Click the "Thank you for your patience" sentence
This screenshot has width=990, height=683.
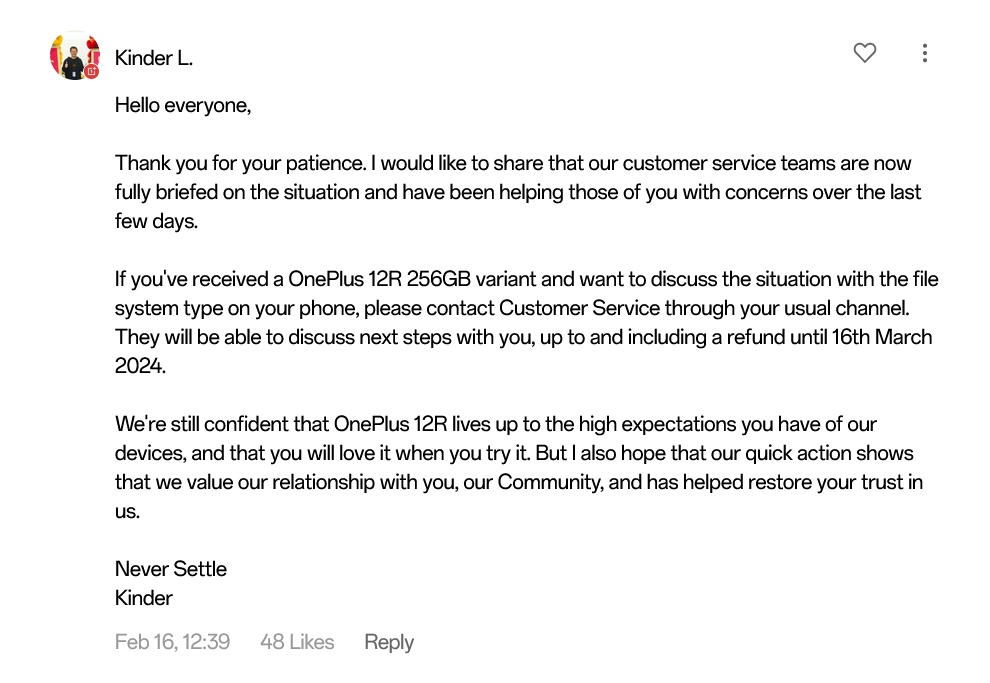[x=241, y=163]
